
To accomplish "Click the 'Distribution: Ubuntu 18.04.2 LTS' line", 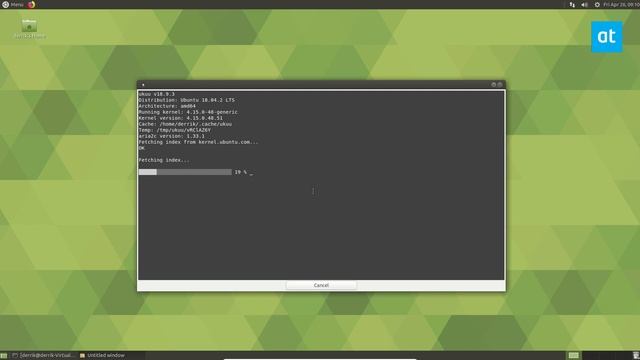I will point(187,100).
